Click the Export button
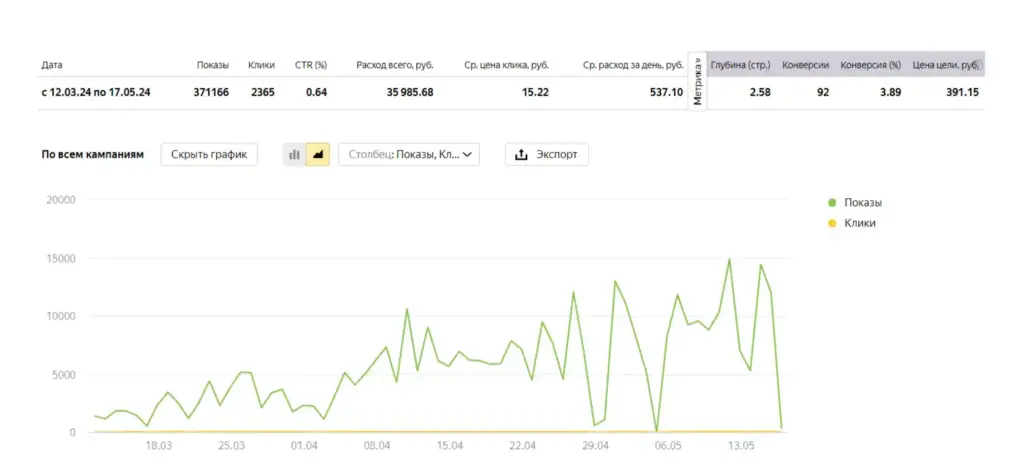Screen dimensions: 1024x463 tap(547, 155)
